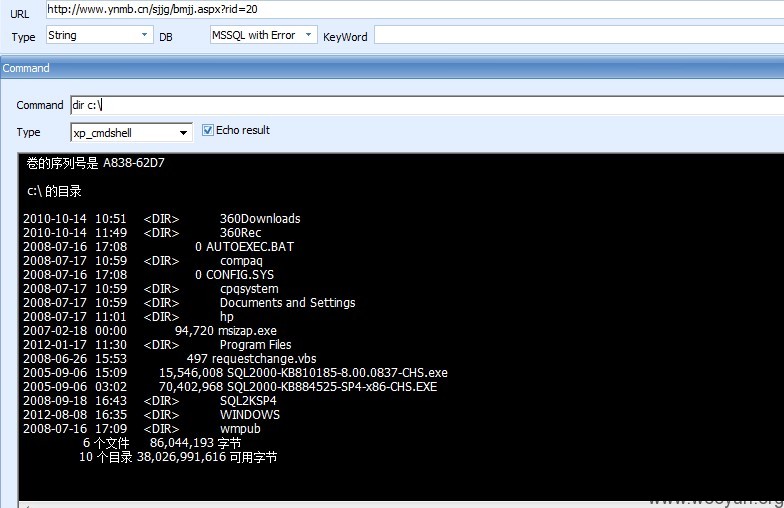Image resolution: width=784 pixels, height=508 pixels.
Task: Click the compaq directory row
Action: (142, 260)
